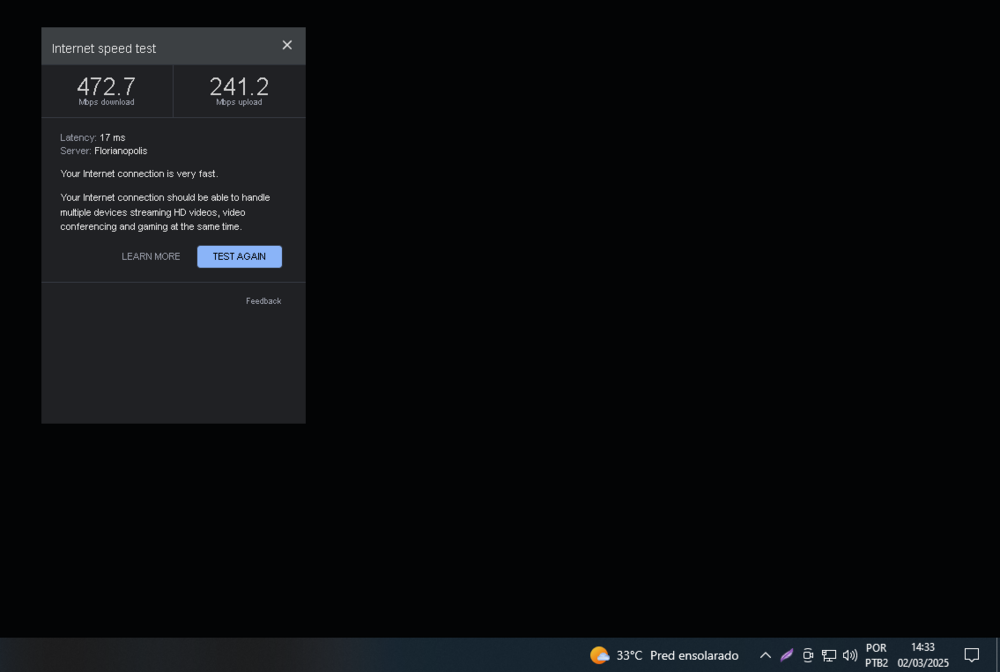Click the Mbps upload panel showing 241.2
This screenshot has width=1000, height=672.
(238, 90)
